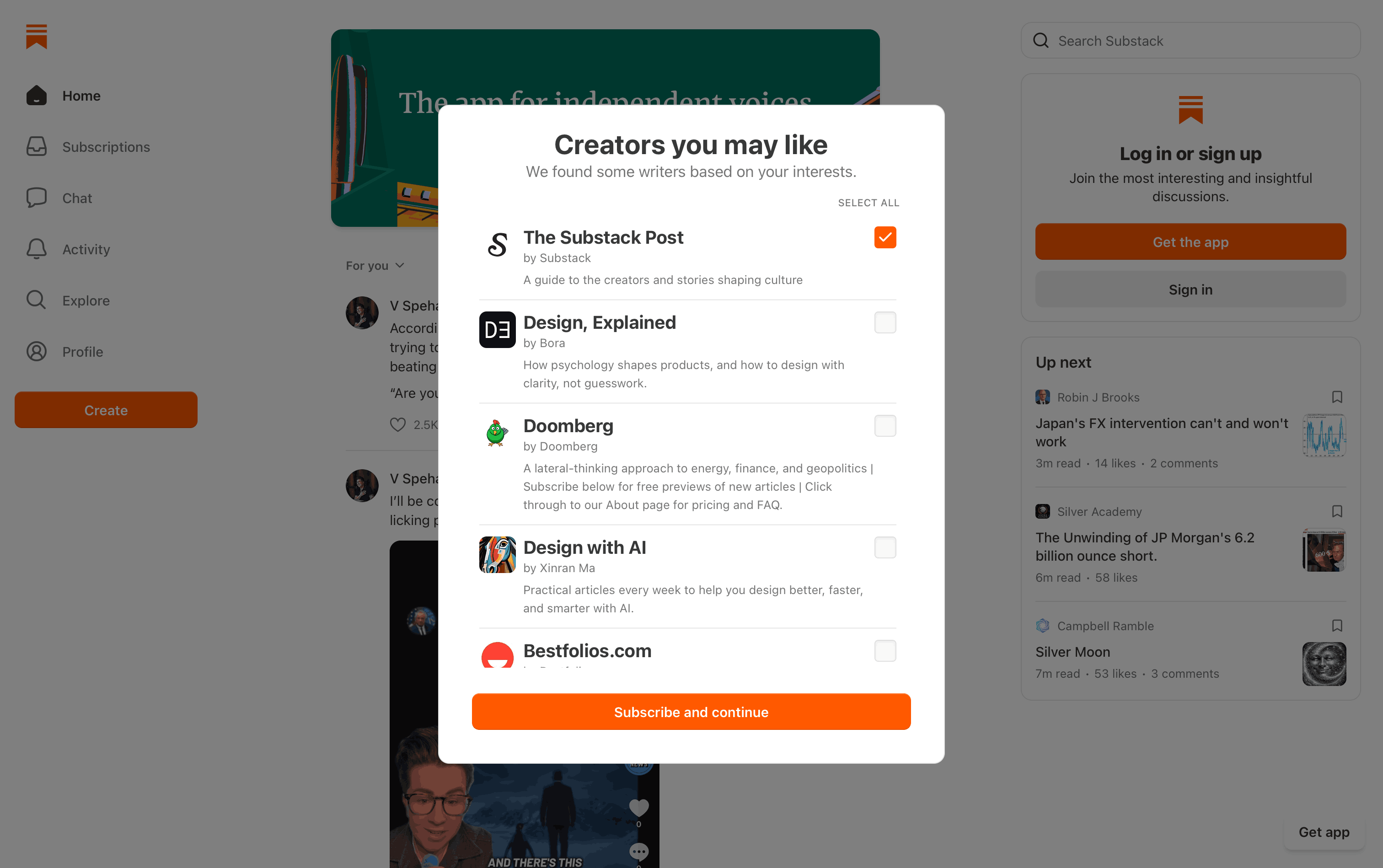Click the Design with AI publication icon

pyautogui.click(x=497, y=555)
